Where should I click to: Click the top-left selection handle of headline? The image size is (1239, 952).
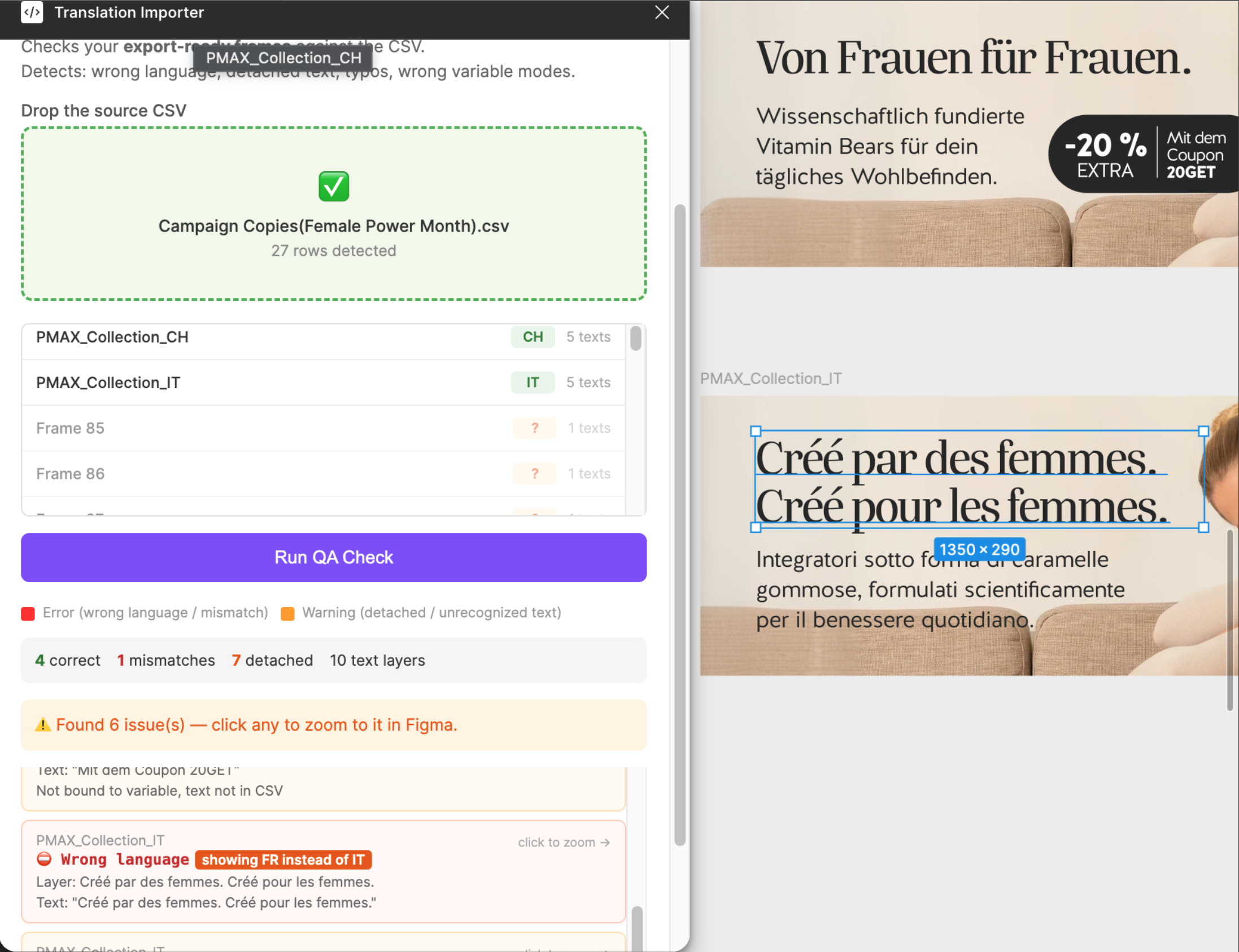point(756,431)
